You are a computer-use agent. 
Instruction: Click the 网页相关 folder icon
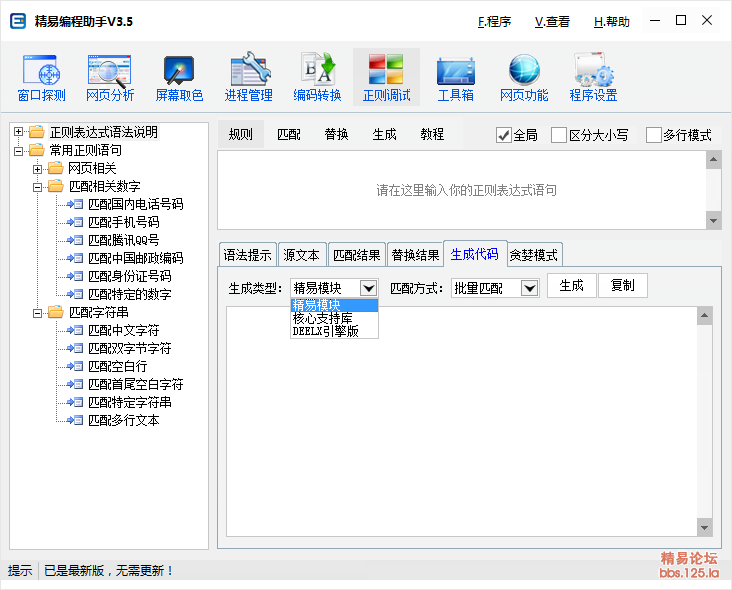click(x=56, y=168)
